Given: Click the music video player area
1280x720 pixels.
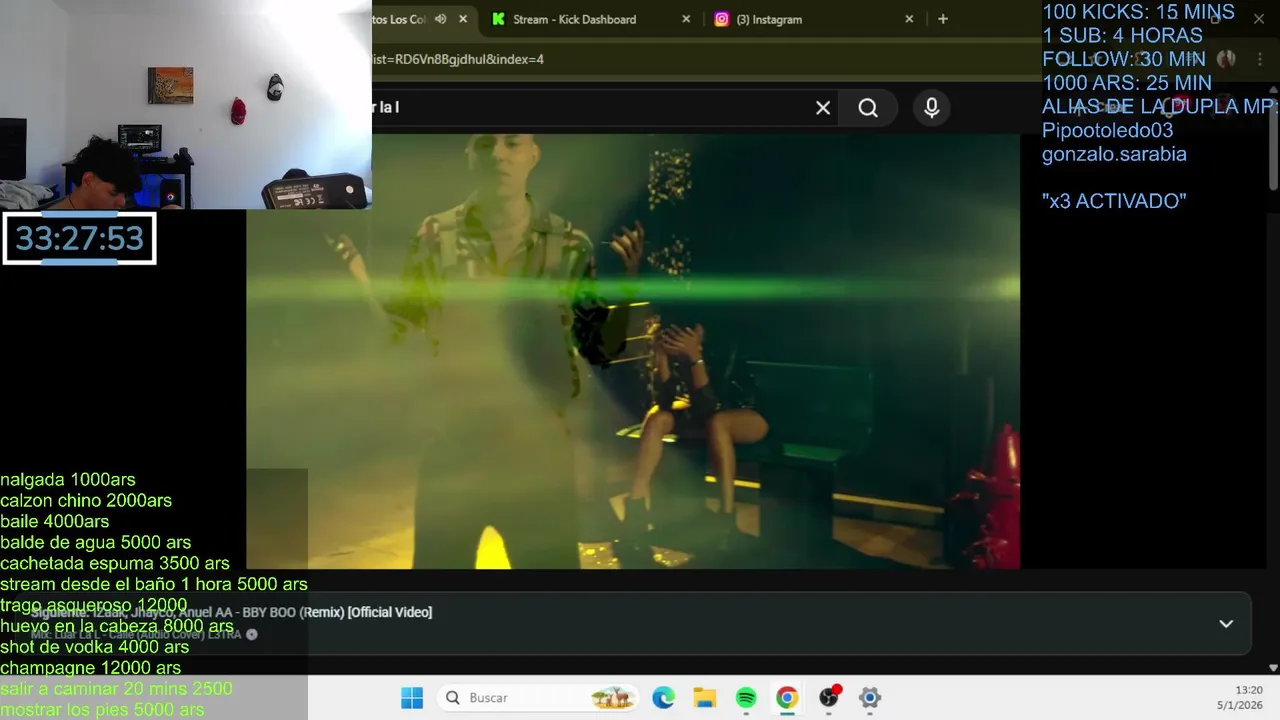Looking at the screenshot, I should [x=633, y=351].
